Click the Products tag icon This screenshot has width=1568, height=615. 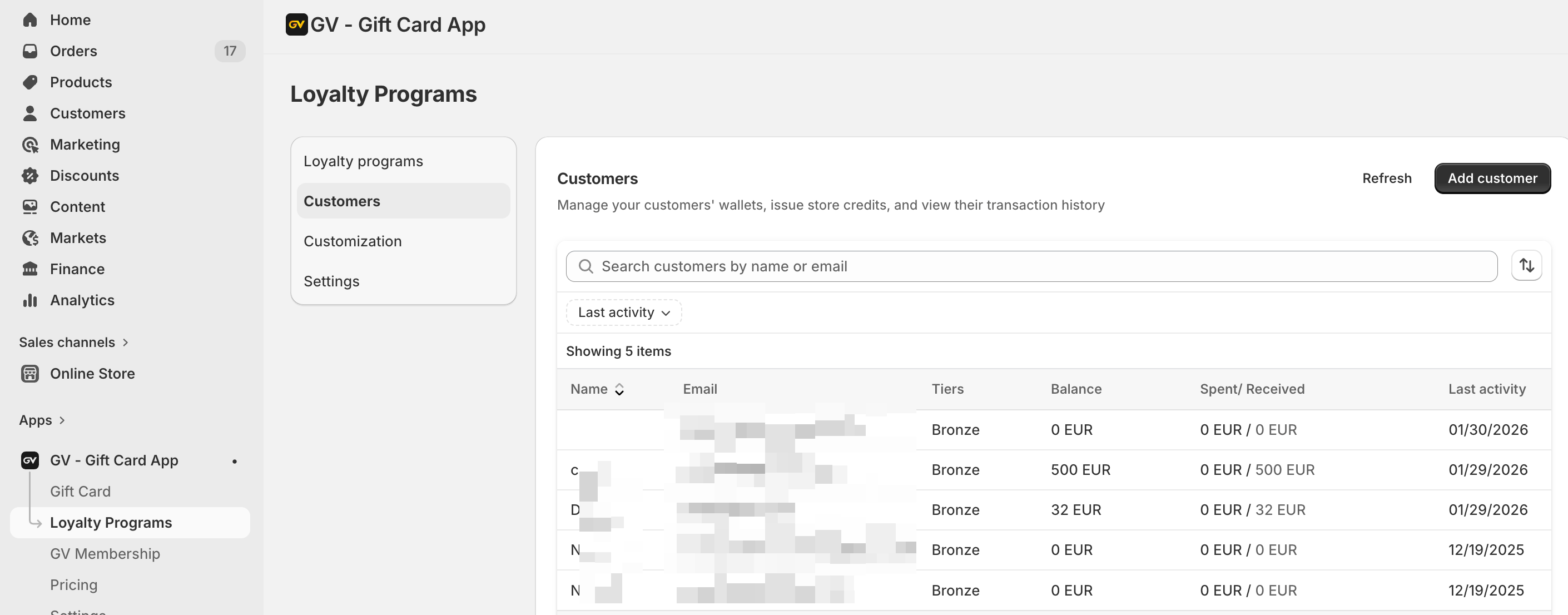coord(30,82)
